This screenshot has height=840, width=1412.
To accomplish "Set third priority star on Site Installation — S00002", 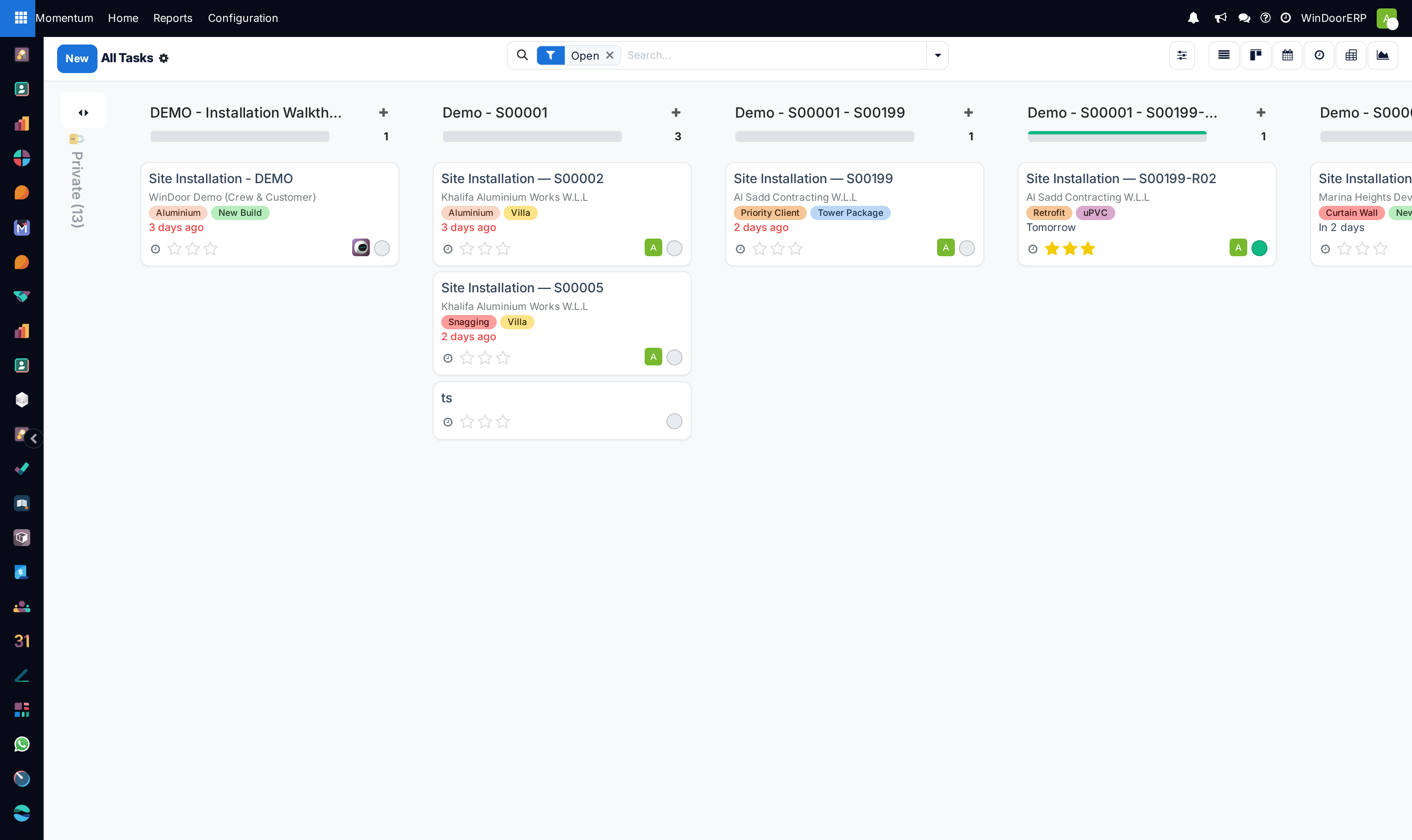I will [x=503, y=249].
